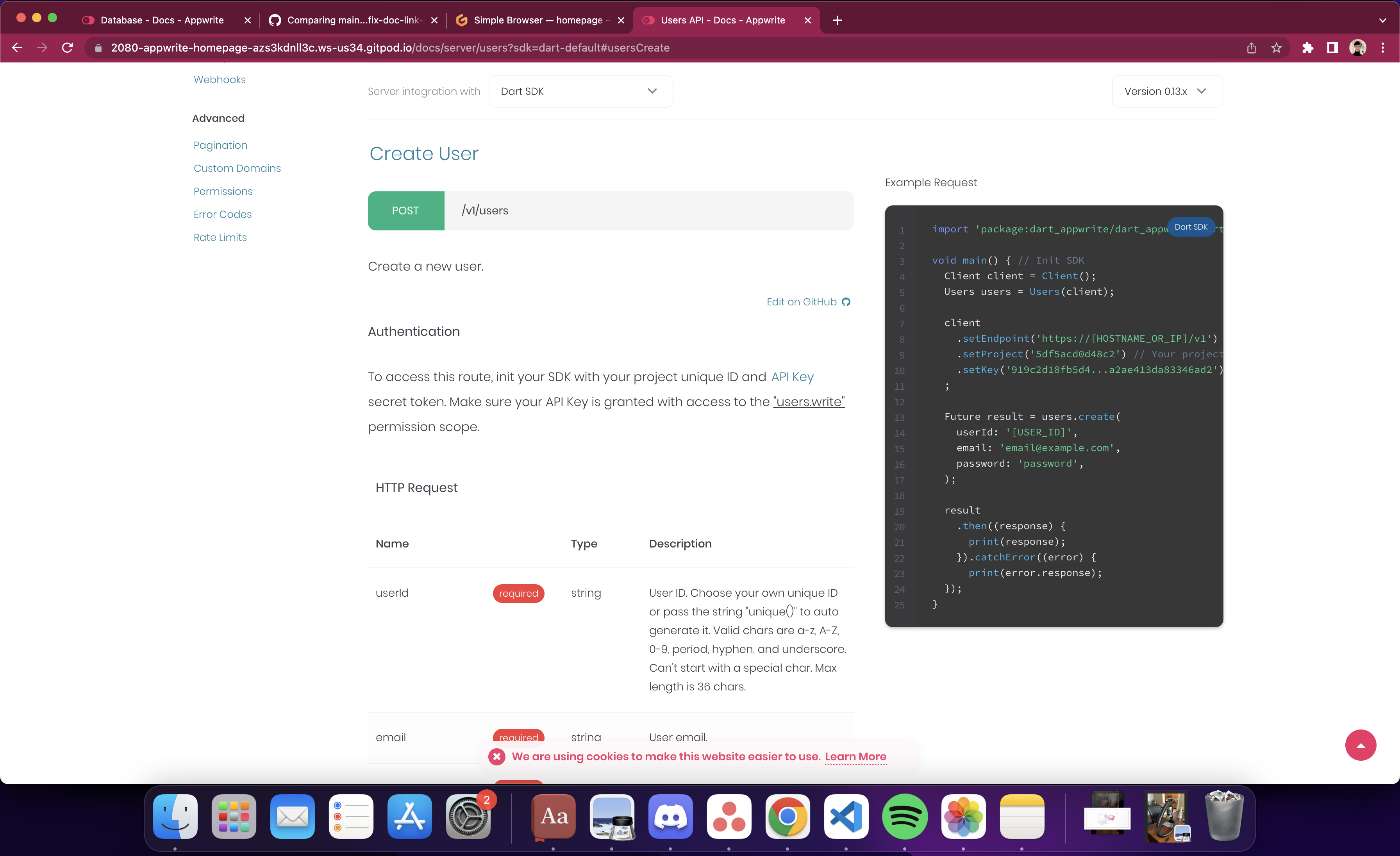Go back to previous page
Screen dimensions: 1400x856
pyautogui.click(x=17, y=48)
